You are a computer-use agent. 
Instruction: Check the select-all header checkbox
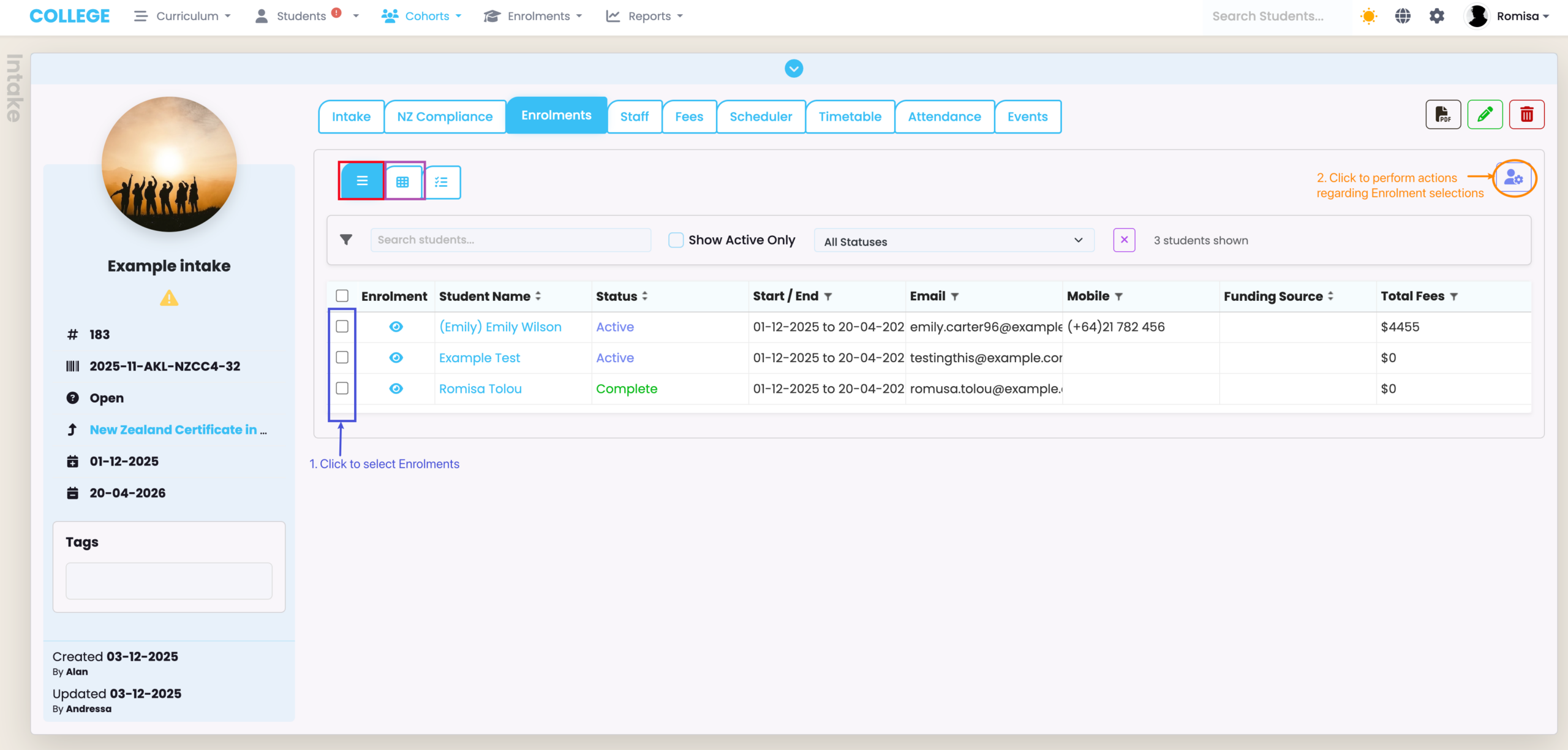(342, 296)
